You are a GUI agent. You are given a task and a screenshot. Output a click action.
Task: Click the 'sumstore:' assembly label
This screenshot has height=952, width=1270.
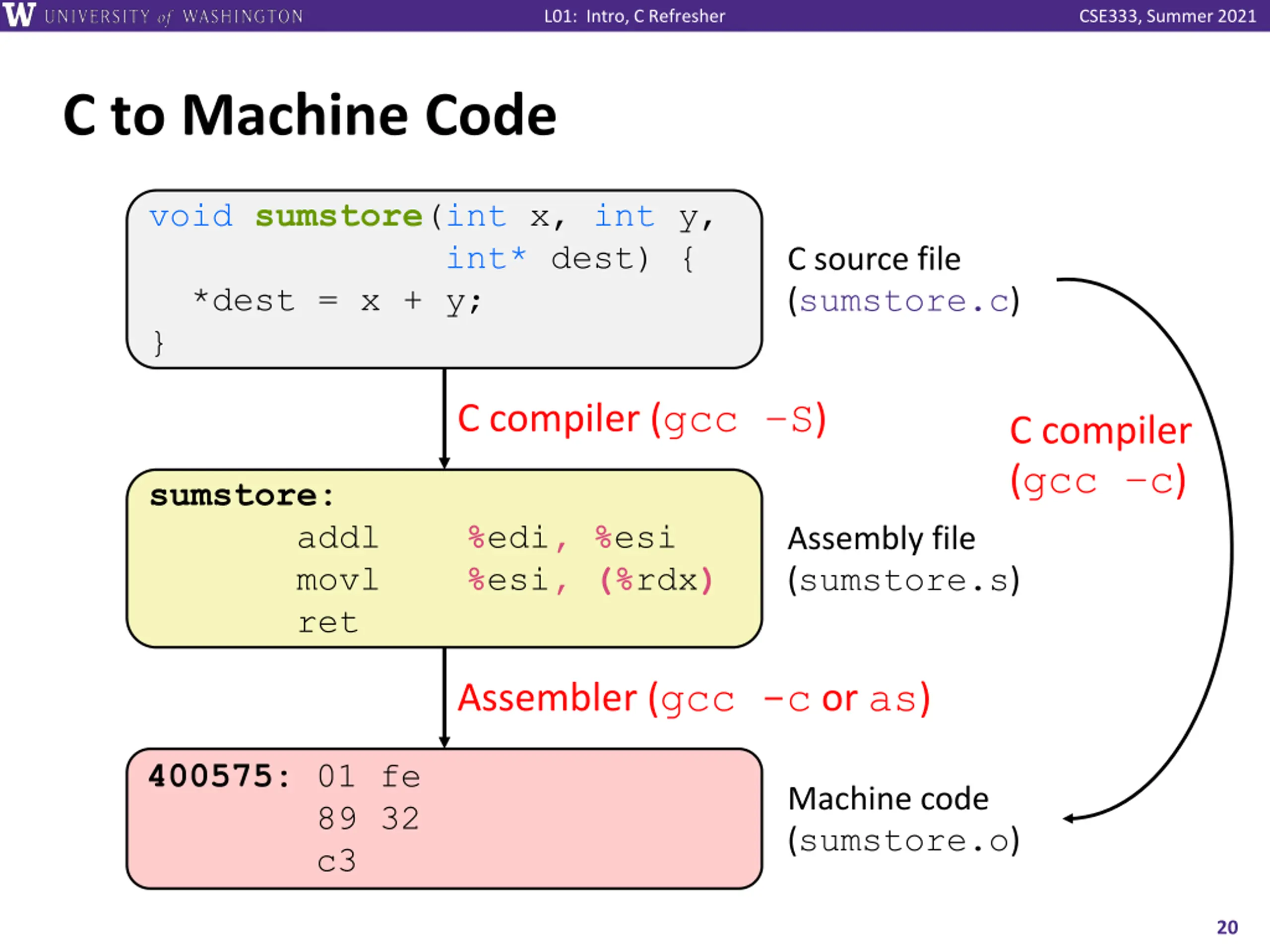pyautogui.click(x=241, y=496)
